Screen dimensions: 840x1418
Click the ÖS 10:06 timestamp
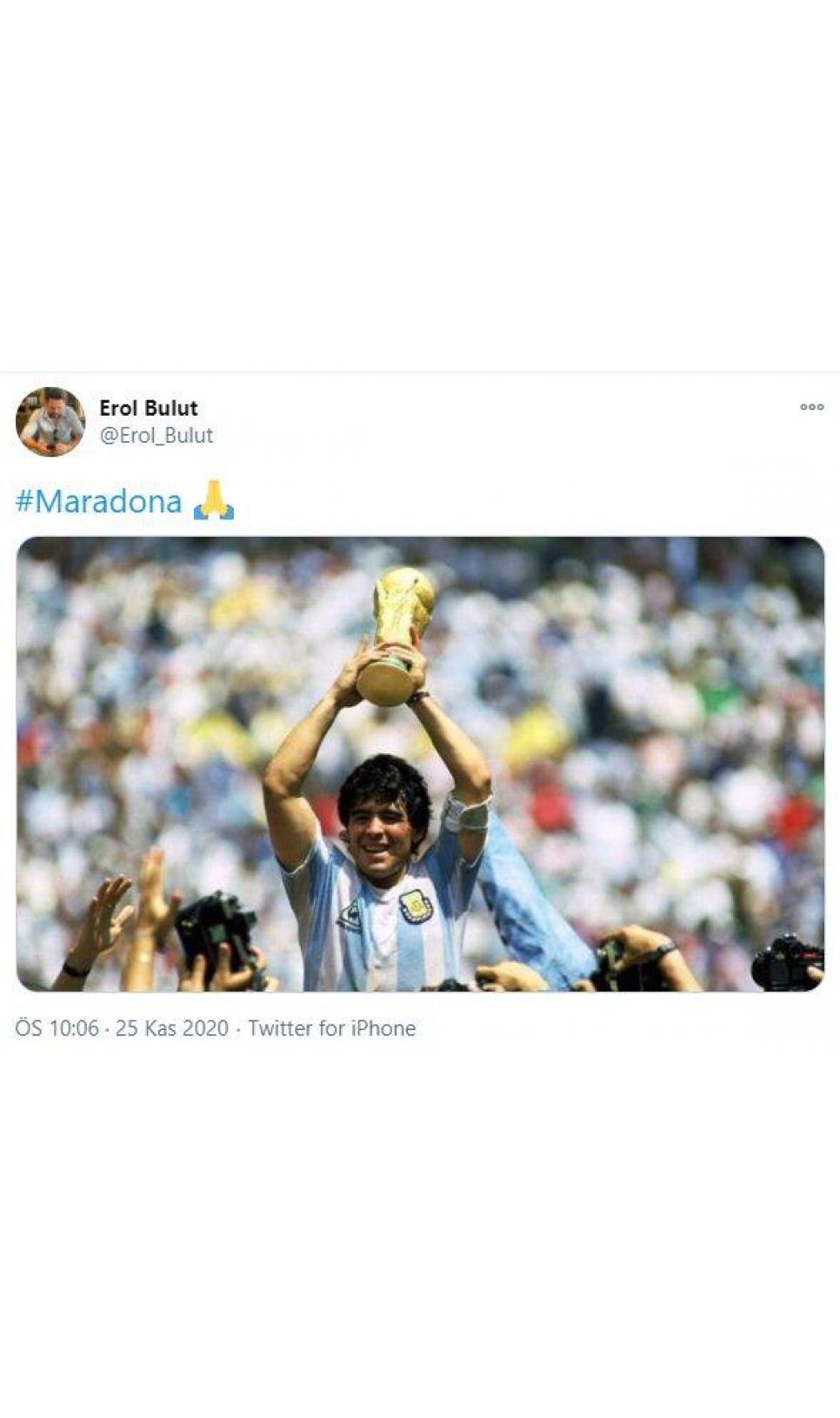click(x=57, y=1028)
